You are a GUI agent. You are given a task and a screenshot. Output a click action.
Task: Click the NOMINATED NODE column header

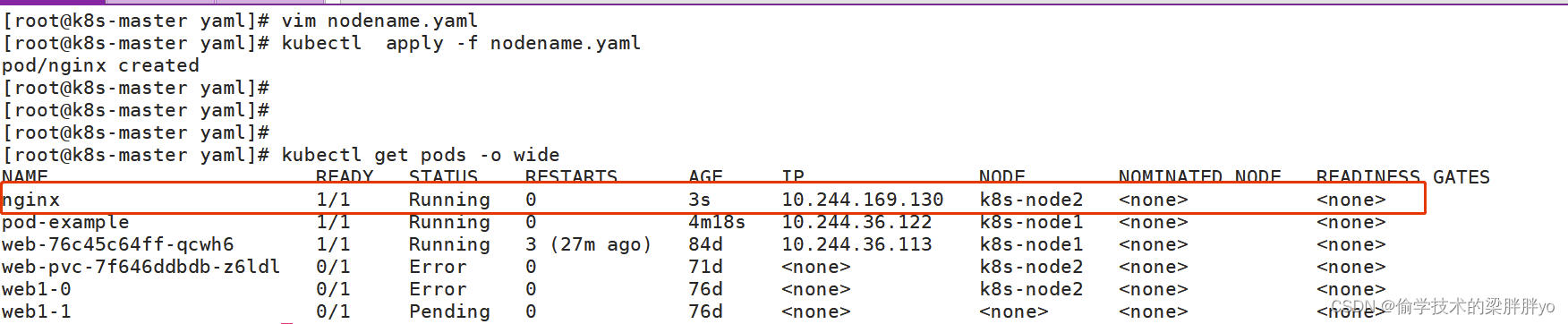point(1199,176)
